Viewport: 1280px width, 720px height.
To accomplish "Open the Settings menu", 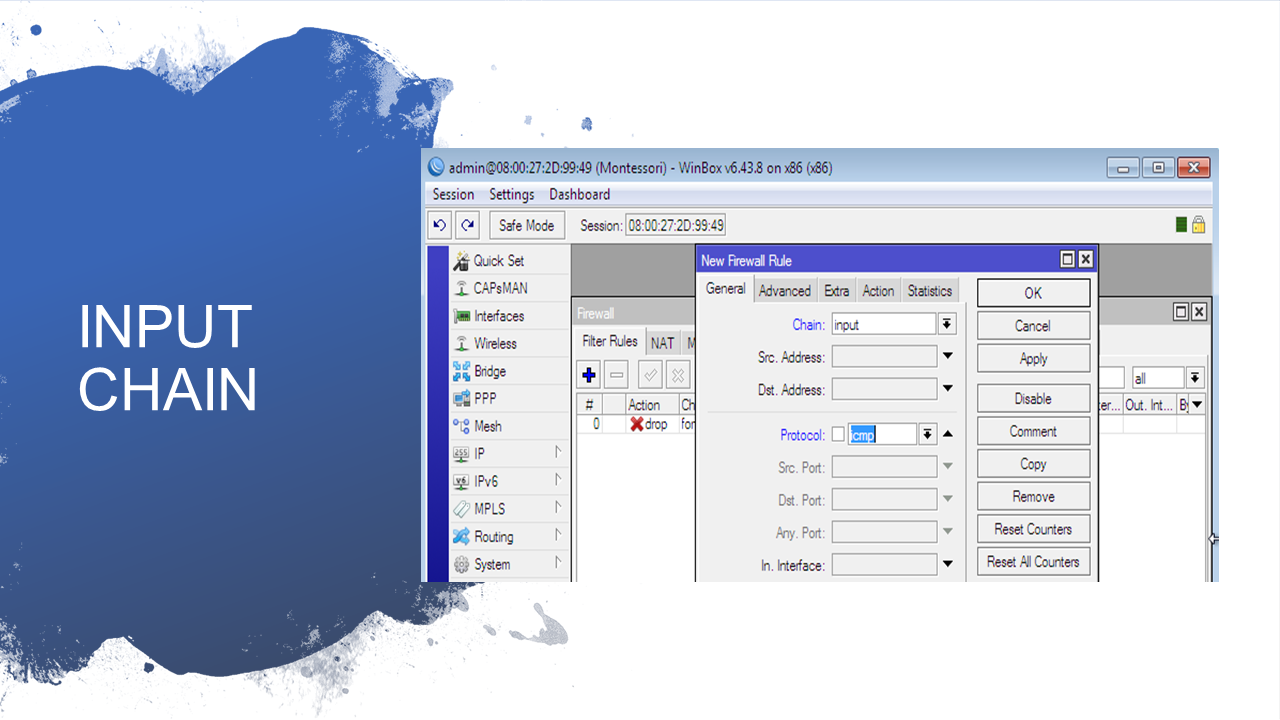I will click(511, 194).
